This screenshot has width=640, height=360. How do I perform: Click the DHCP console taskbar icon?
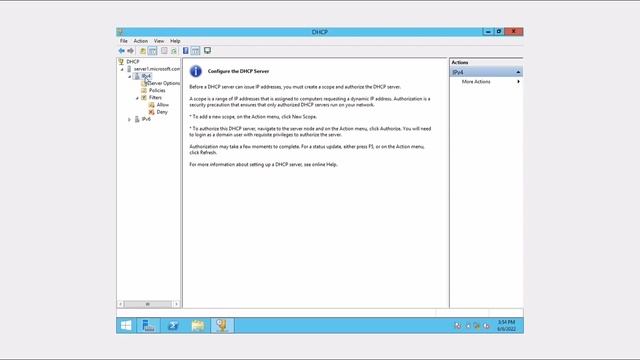[x=222, y=325]
